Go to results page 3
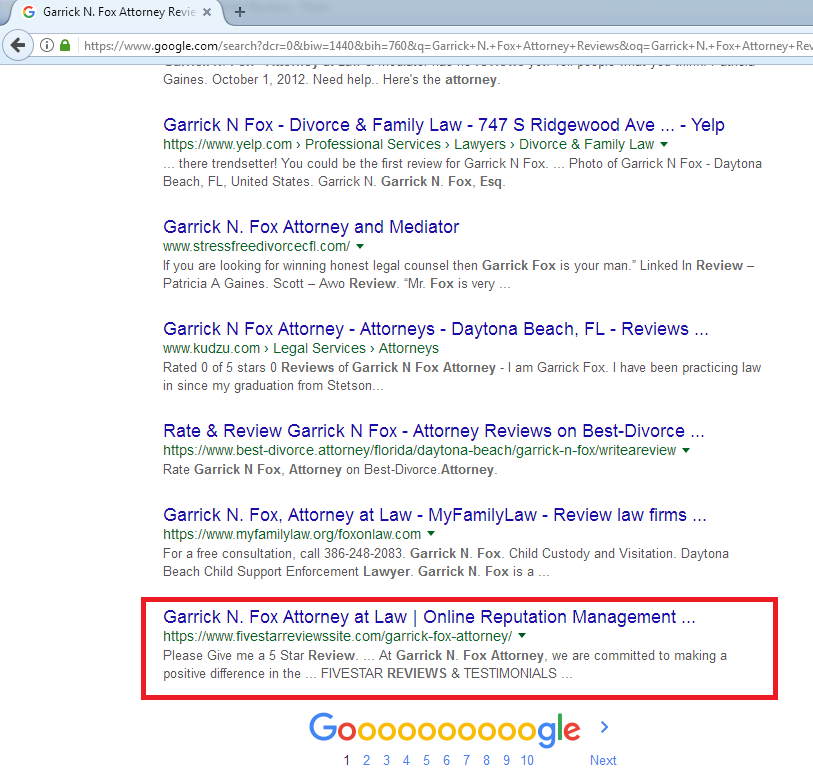Image resolution: width=813 pixels, height=784 pixels. 386,761
